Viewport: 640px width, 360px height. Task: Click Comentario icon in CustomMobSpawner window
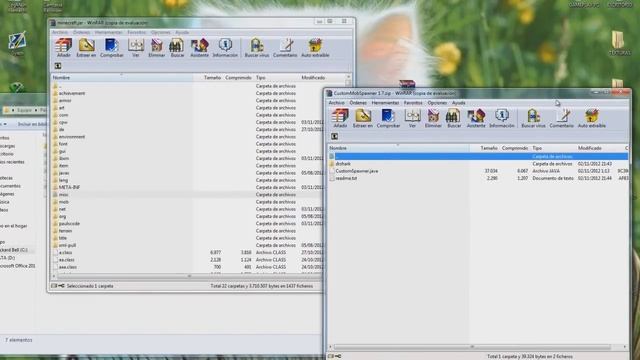562,118
